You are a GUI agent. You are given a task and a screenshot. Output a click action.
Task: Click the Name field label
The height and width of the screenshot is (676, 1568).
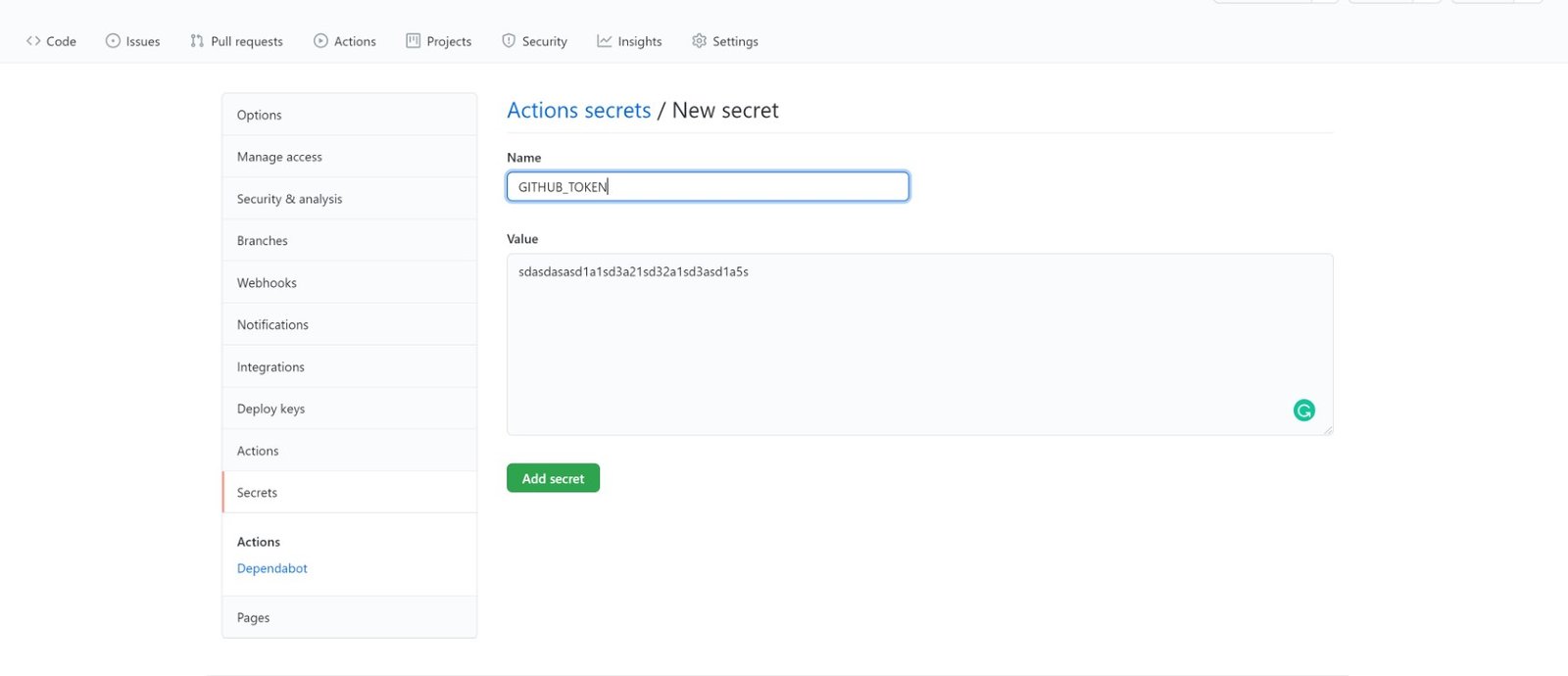[524, 158]
